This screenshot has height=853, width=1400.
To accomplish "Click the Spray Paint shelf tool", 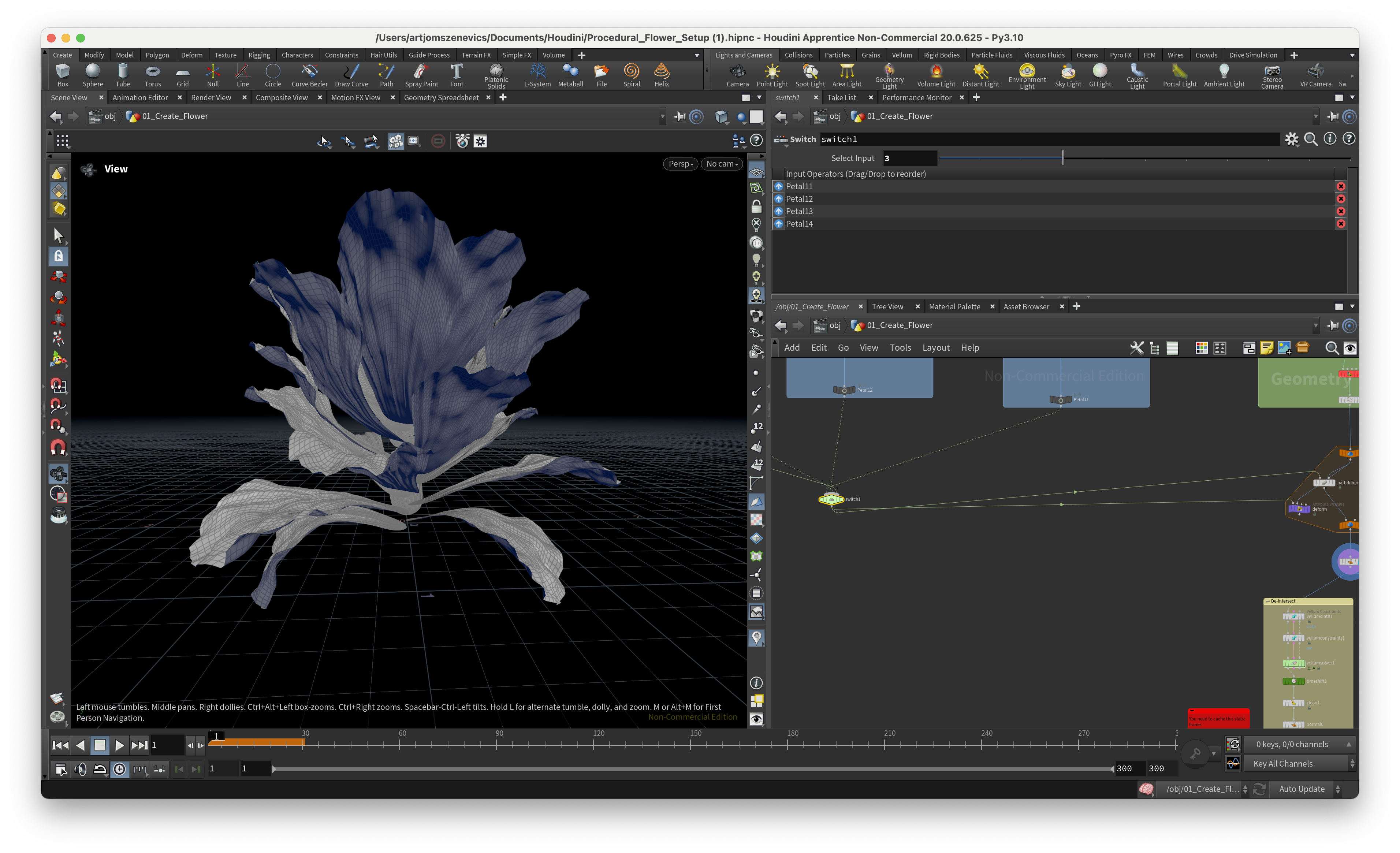I will tap(421, 75).
